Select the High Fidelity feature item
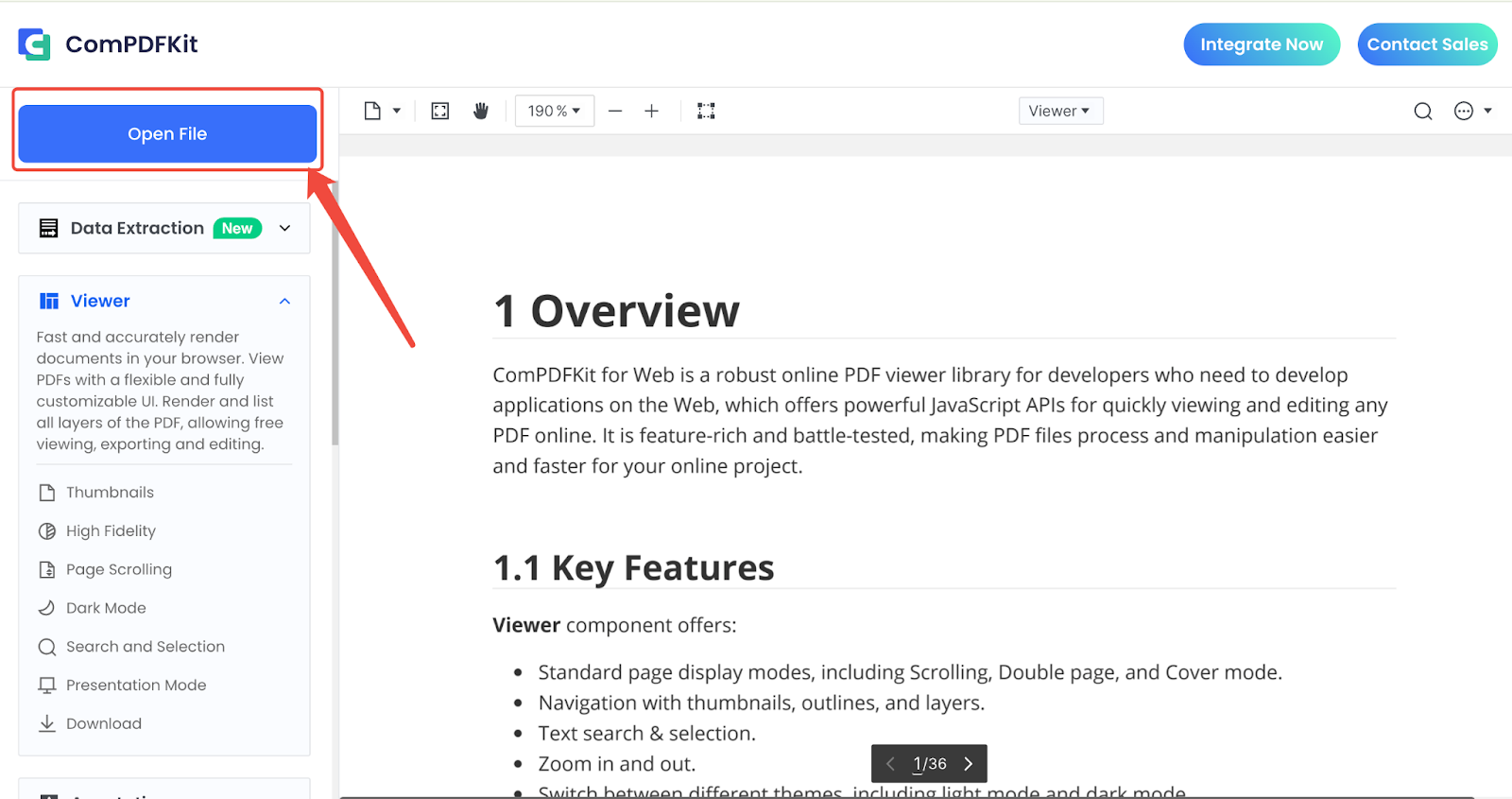The width and height of the screenshot is (1512, 799). (96, 530)
